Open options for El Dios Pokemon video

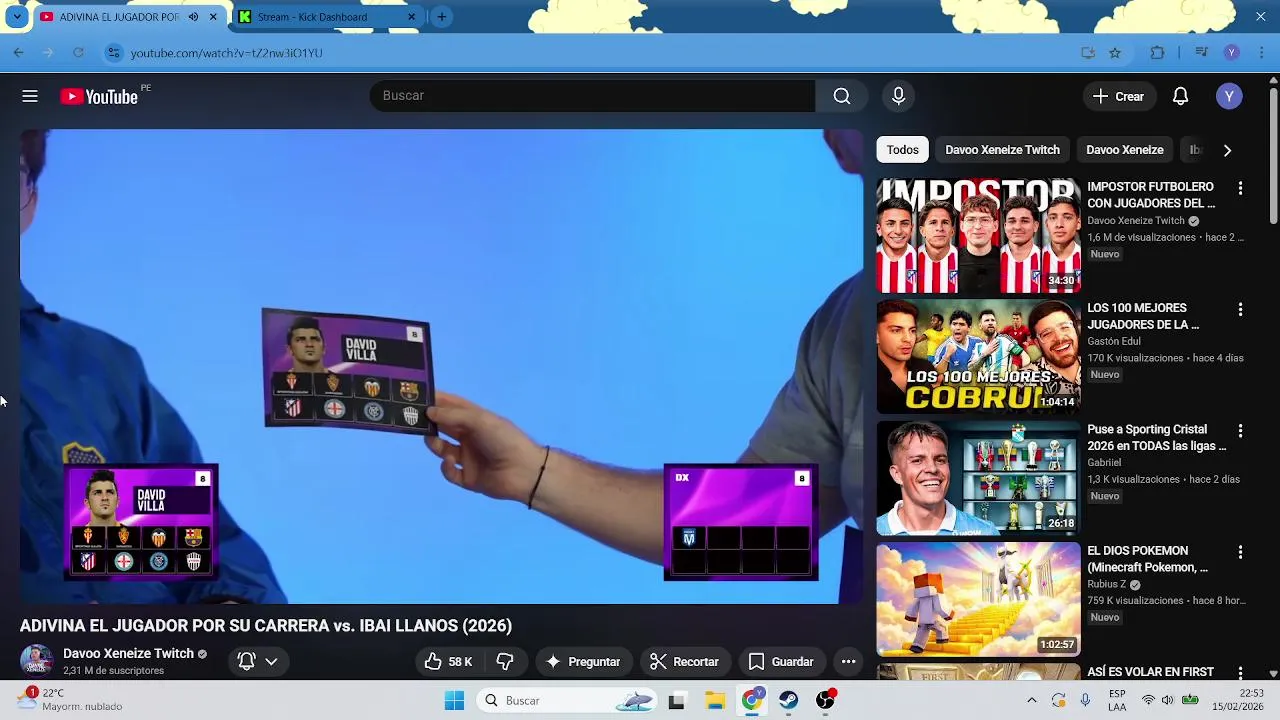pos(1240,552)
